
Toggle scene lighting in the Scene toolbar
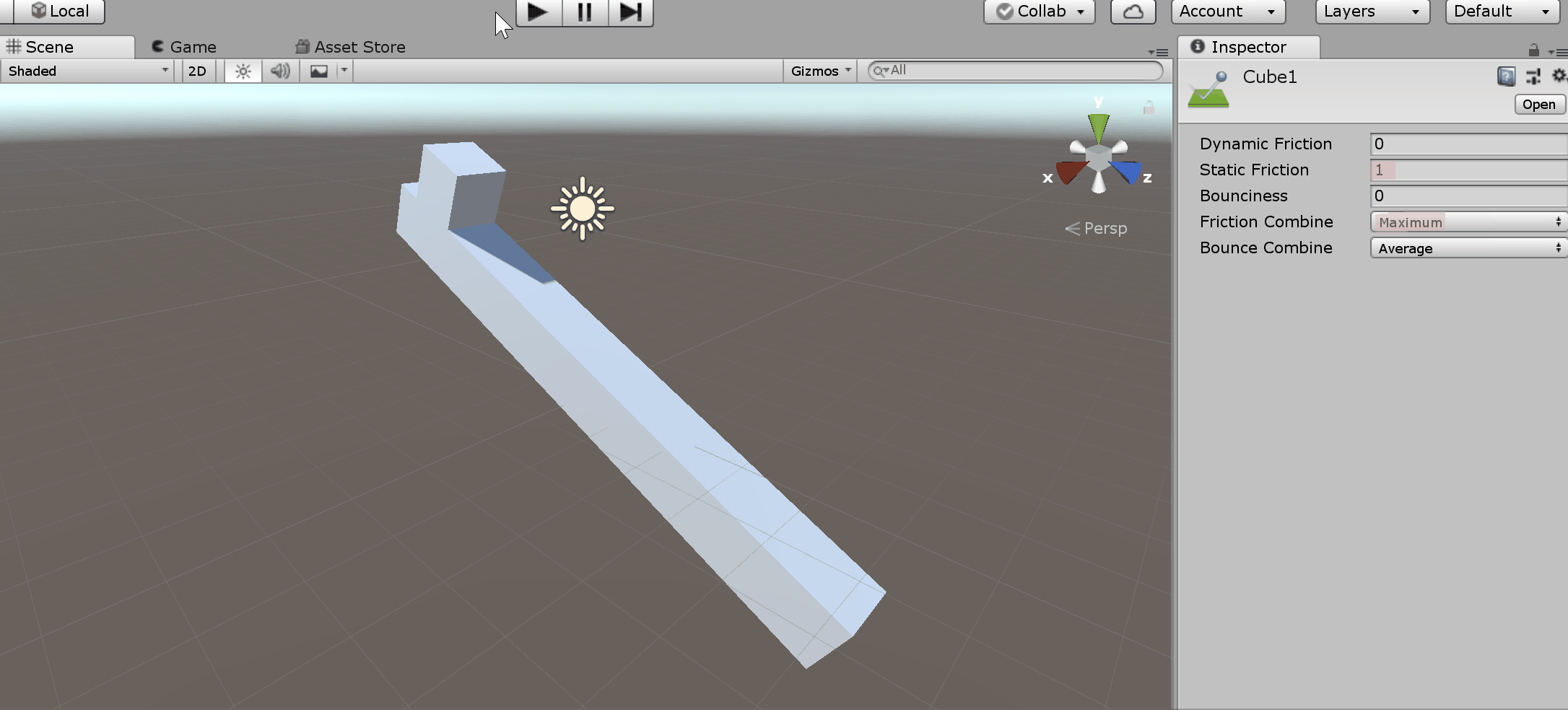click(243, 71)
